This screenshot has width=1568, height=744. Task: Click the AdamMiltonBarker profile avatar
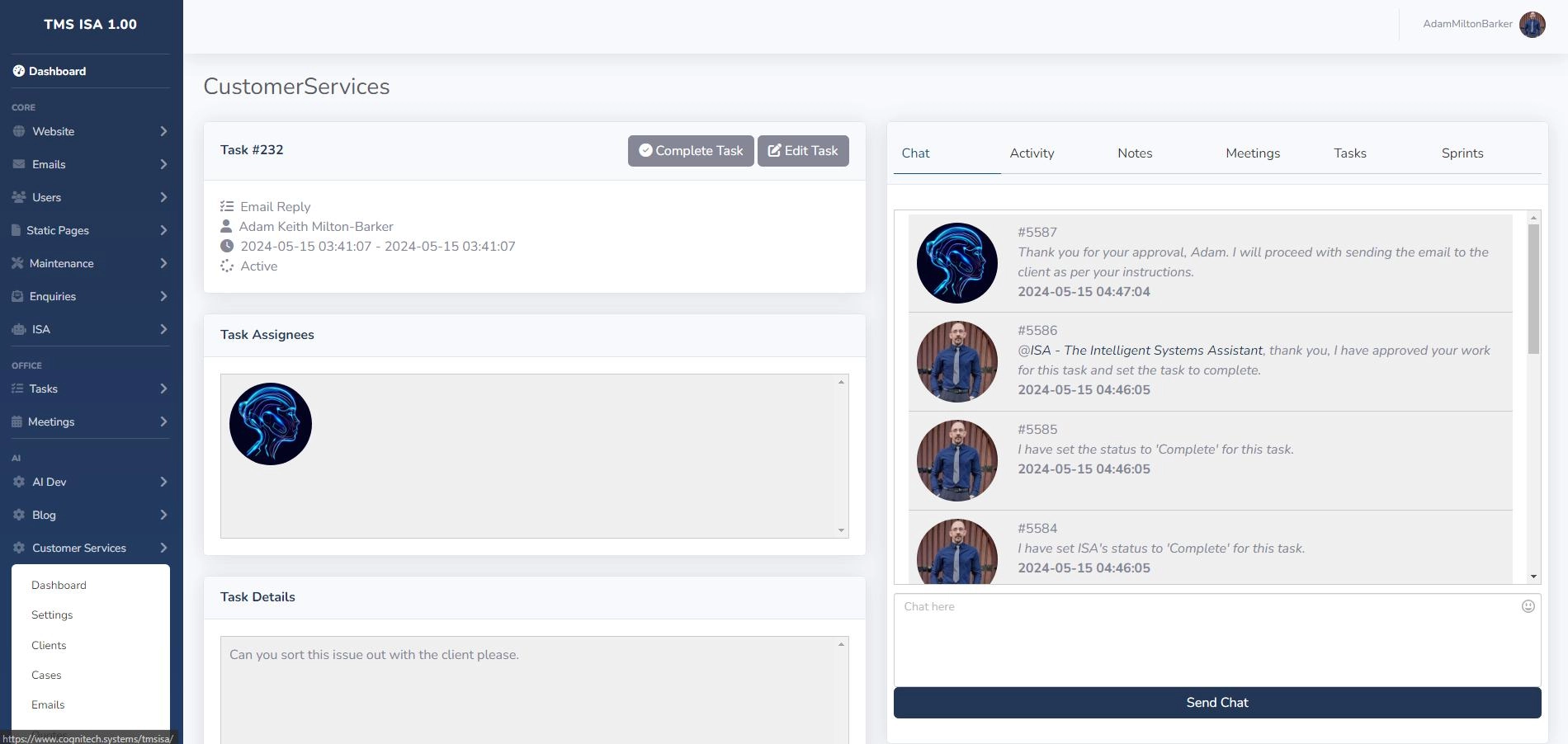click(x=1533, y=24)
